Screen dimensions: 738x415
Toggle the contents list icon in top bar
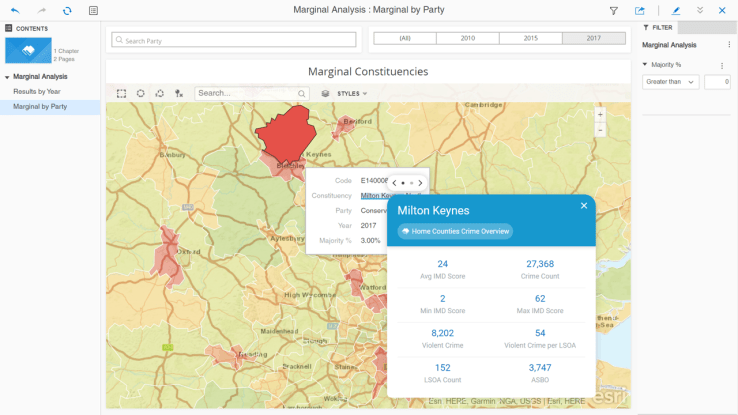pos(93,10)
